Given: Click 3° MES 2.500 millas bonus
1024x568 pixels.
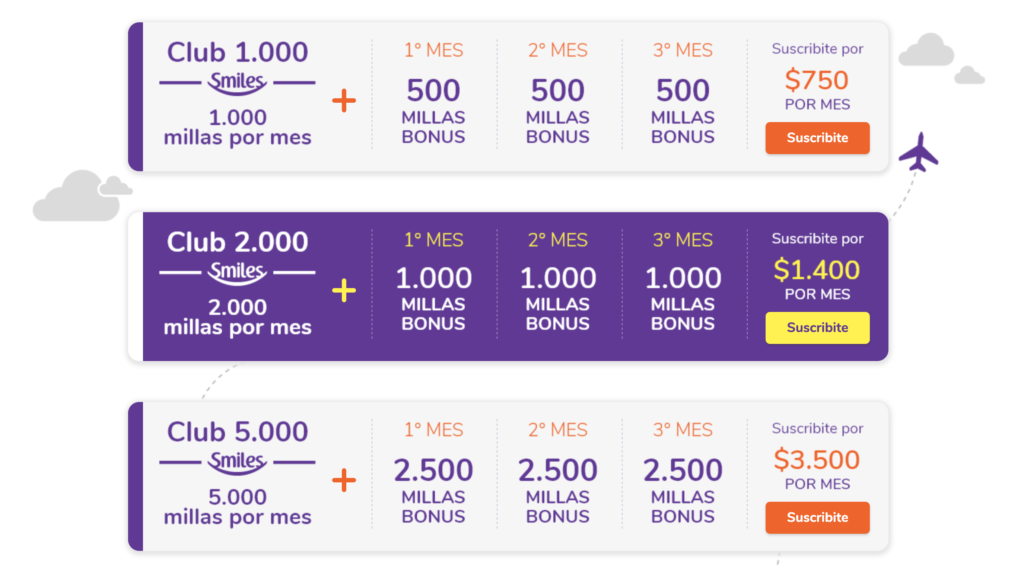Looking at the screenshot, I should 682,473.
